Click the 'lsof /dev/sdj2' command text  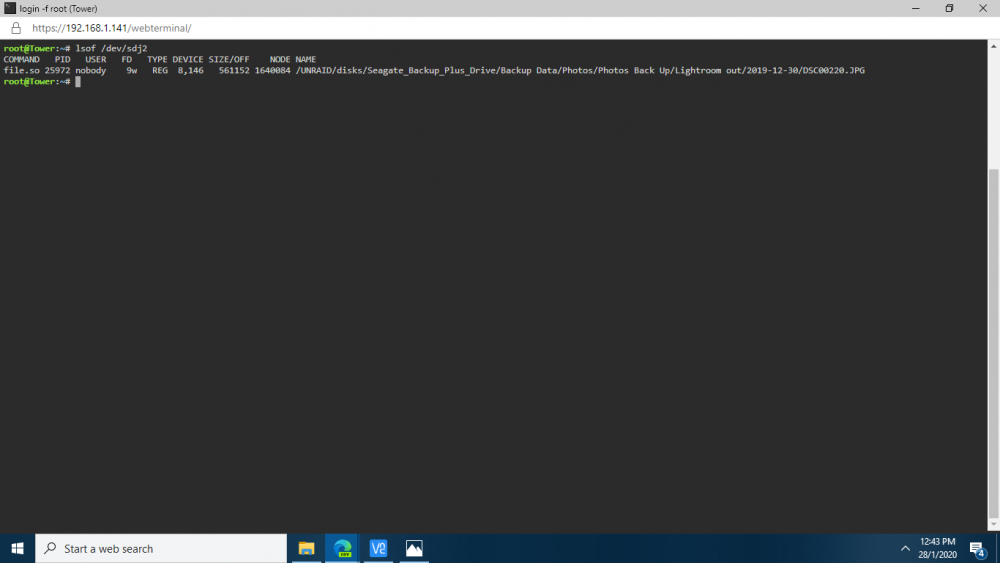(x=112, y=48)
